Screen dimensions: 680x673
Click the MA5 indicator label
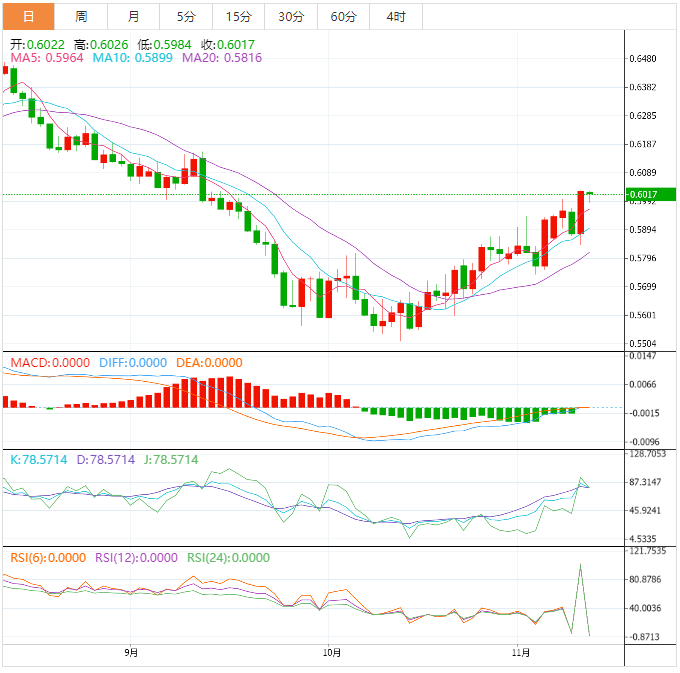pyautogui.click(x=46, y=58)
